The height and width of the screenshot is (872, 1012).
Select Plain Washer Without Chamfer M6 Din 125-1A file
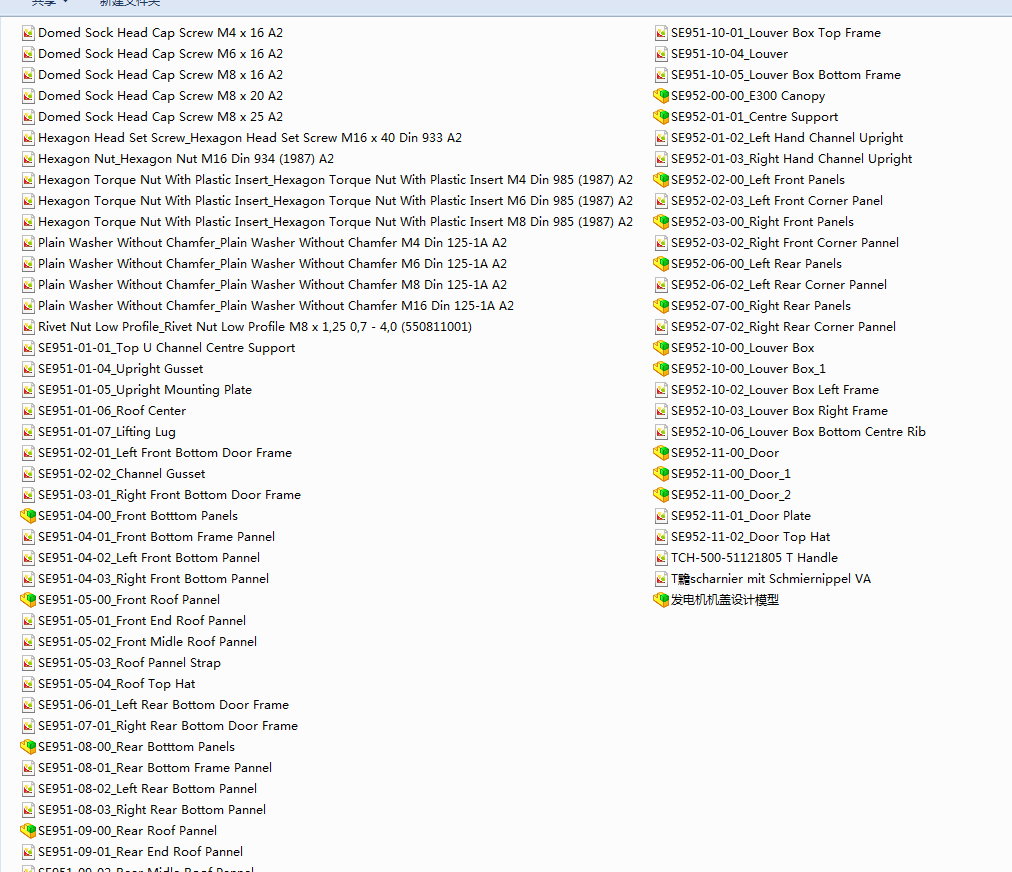coord(272,263)
